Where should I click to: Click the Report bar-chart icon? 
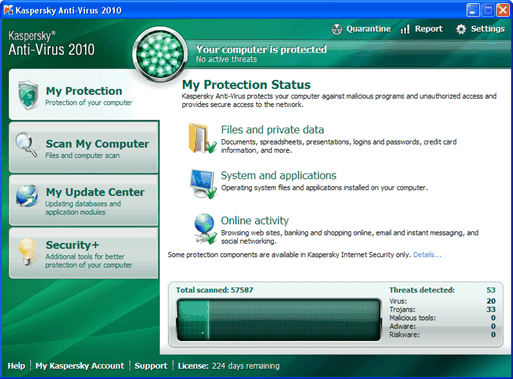(405, 29)
